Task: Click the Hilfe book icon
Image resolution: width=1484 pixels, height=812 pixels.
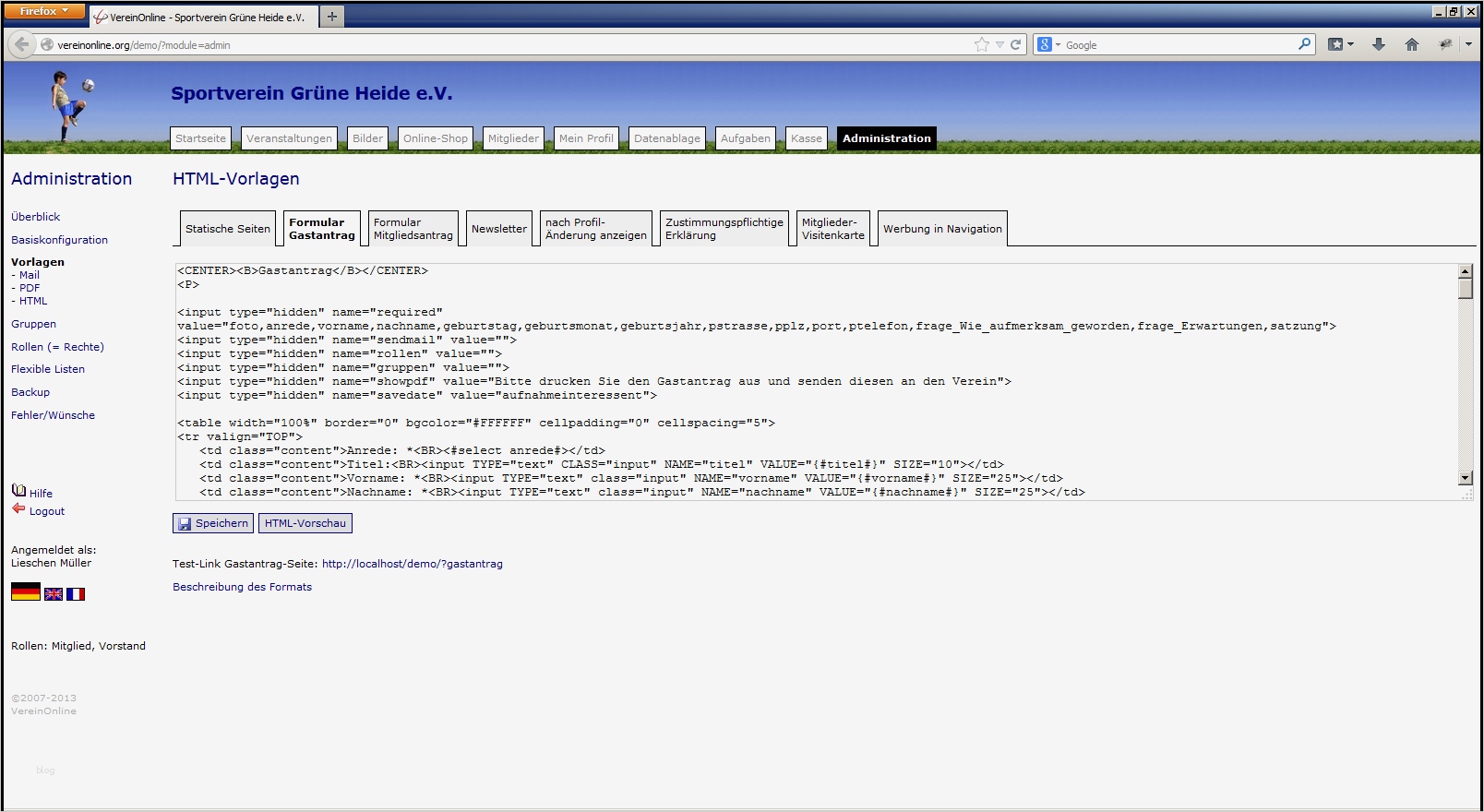Action: pos(18,490)
